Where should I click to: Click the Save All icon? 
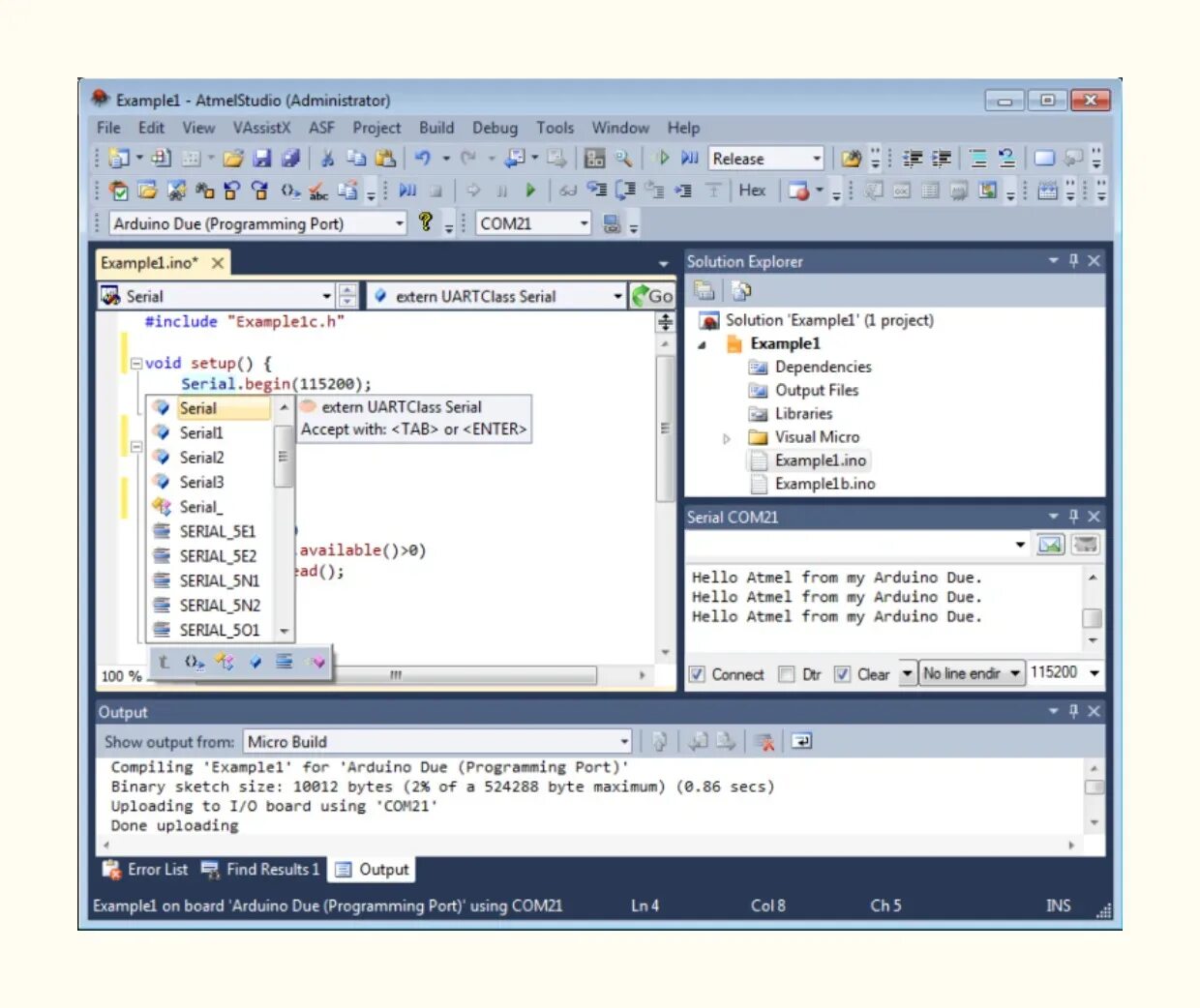[x=290, y=159]
